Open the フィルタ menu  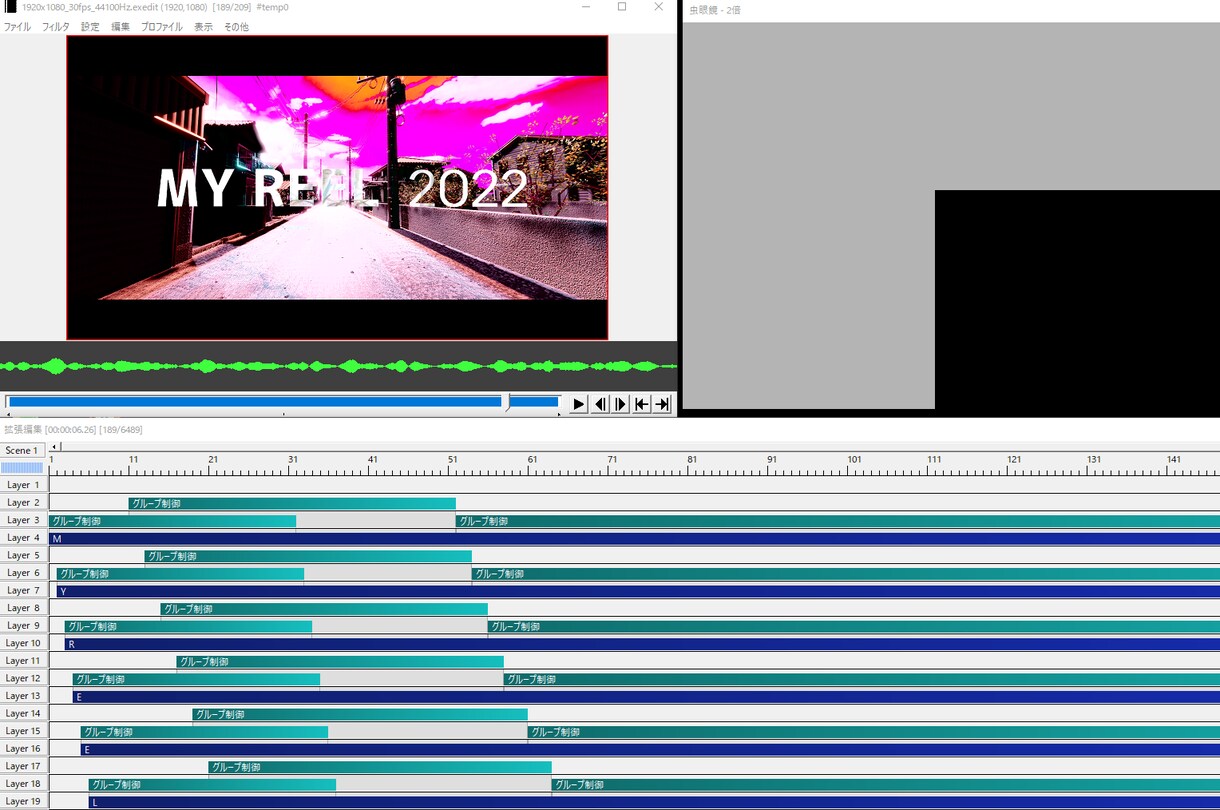tap(56, 27)
